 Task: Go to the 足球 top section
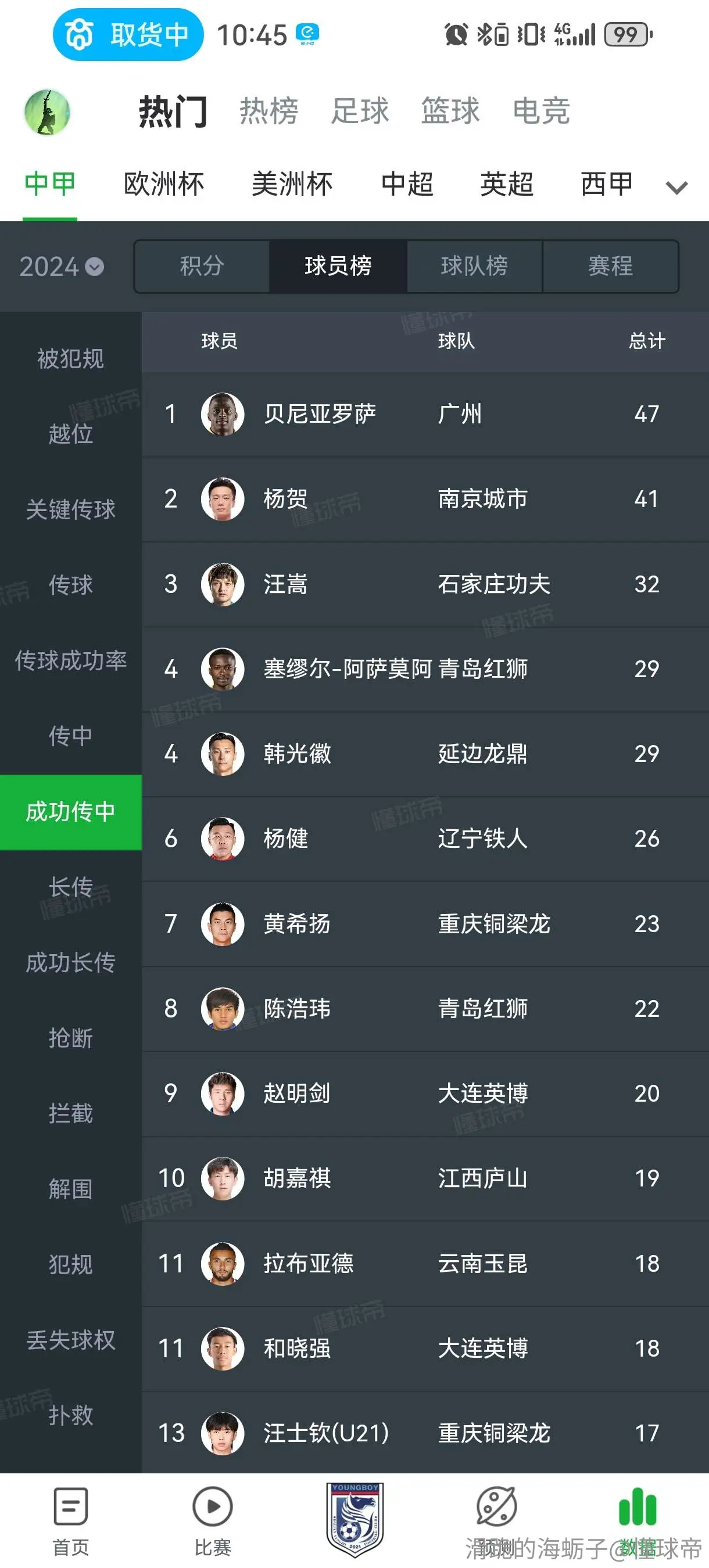pyautogui.click(x=359, y=111)
